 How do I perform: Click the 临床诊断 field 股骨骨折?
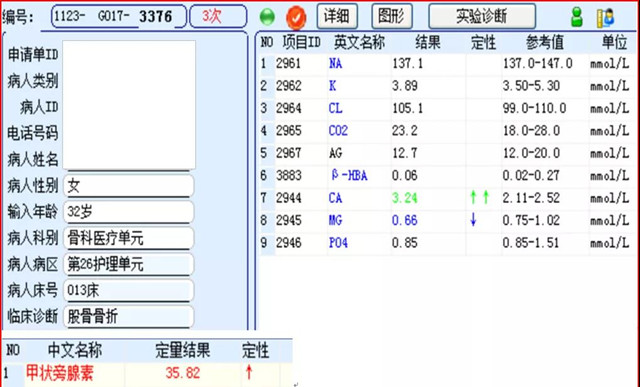(129, 316)
